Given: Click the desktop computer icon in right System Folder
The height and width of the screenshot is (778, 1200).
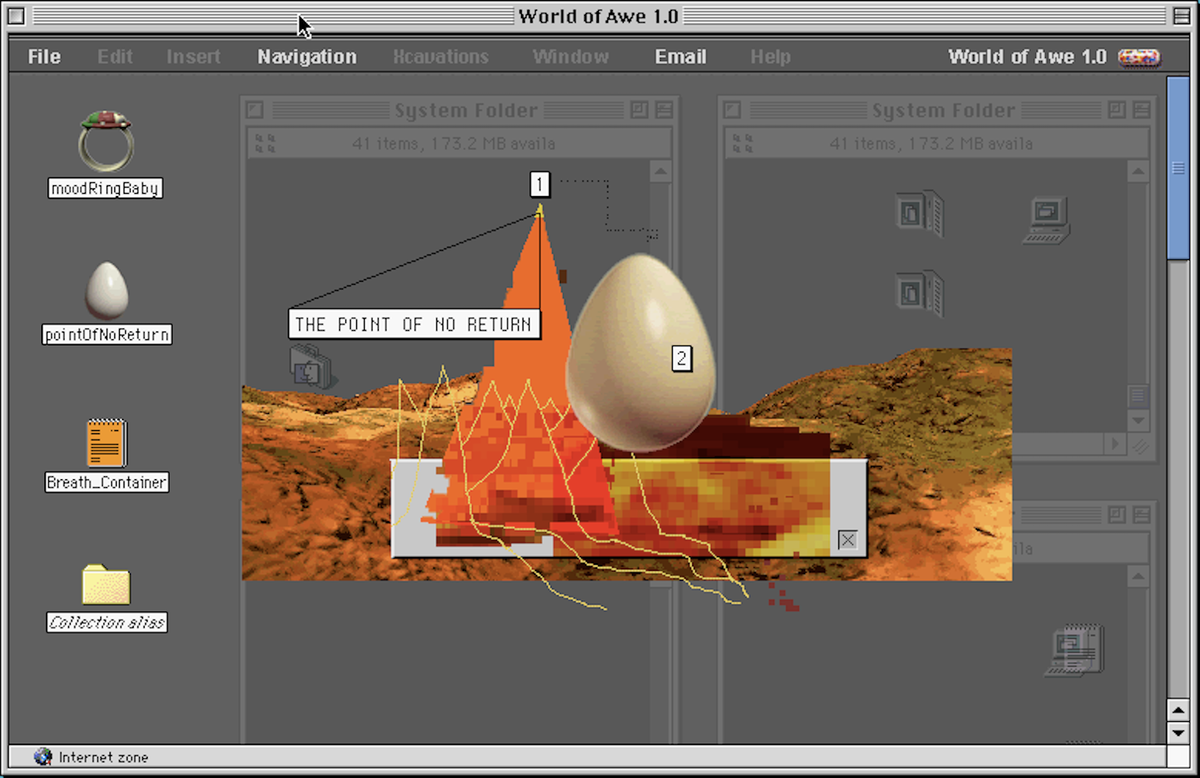Looking at the screenshot, I should 1047,220.
